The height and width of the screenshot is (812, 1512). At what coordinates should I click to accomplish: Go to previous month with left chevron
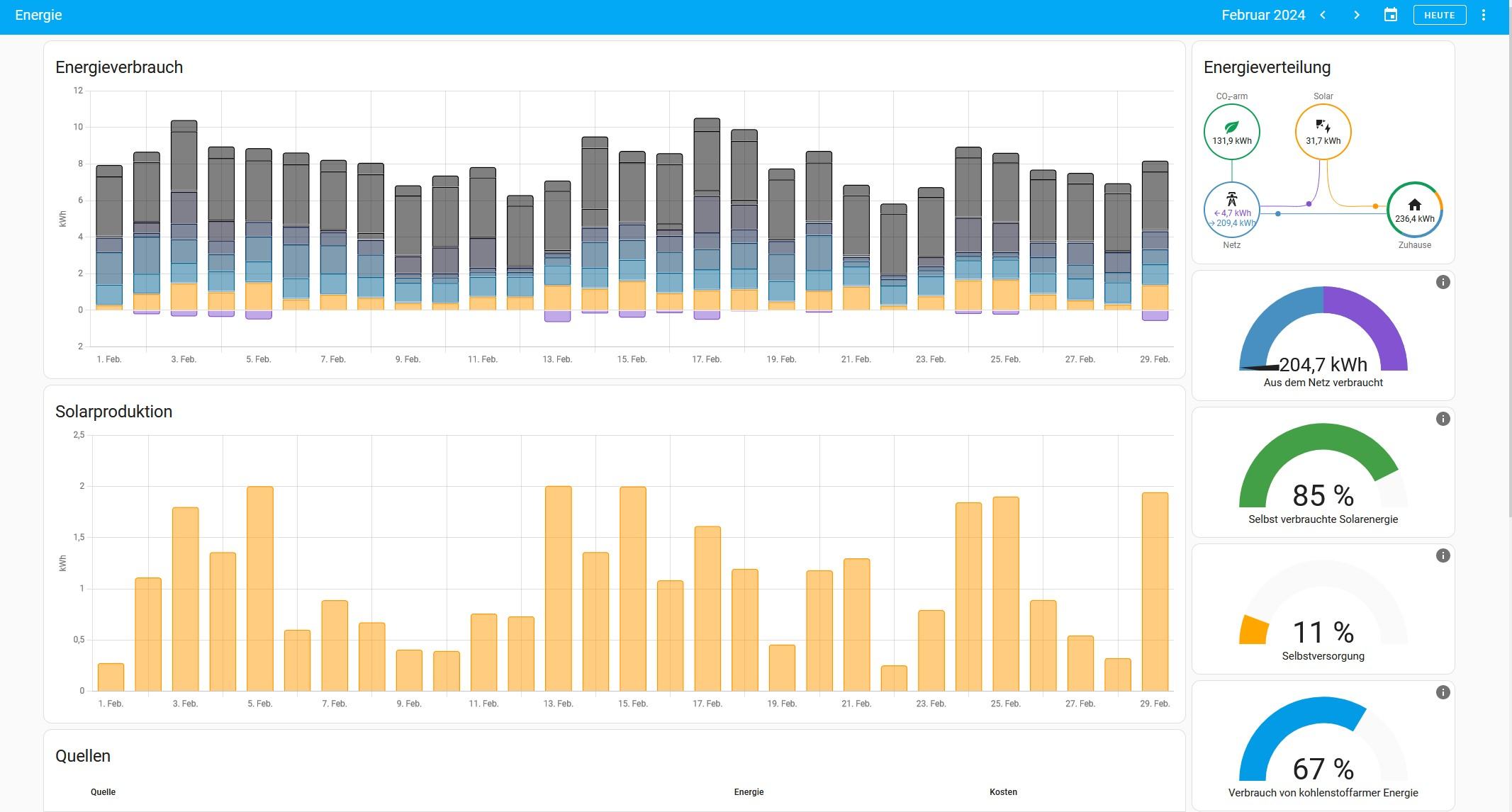pos(1323,15)
